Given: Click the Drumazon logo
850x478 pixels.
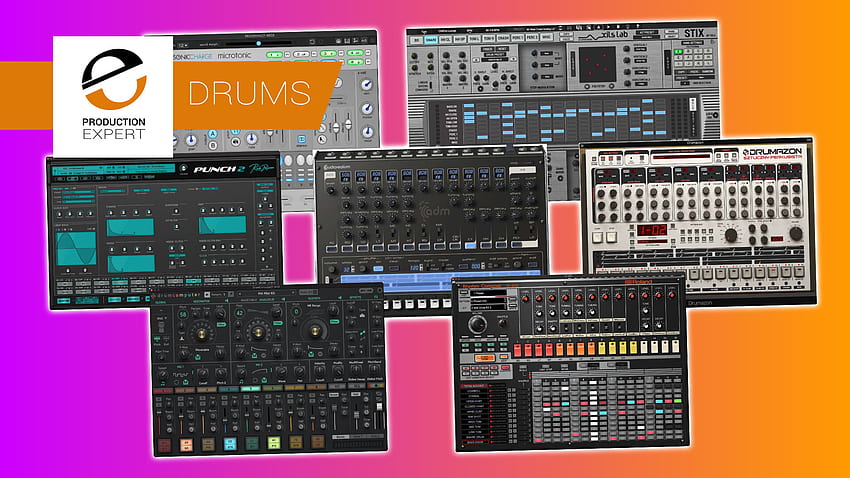Looking at the screenshot, I should coord(772,153).
